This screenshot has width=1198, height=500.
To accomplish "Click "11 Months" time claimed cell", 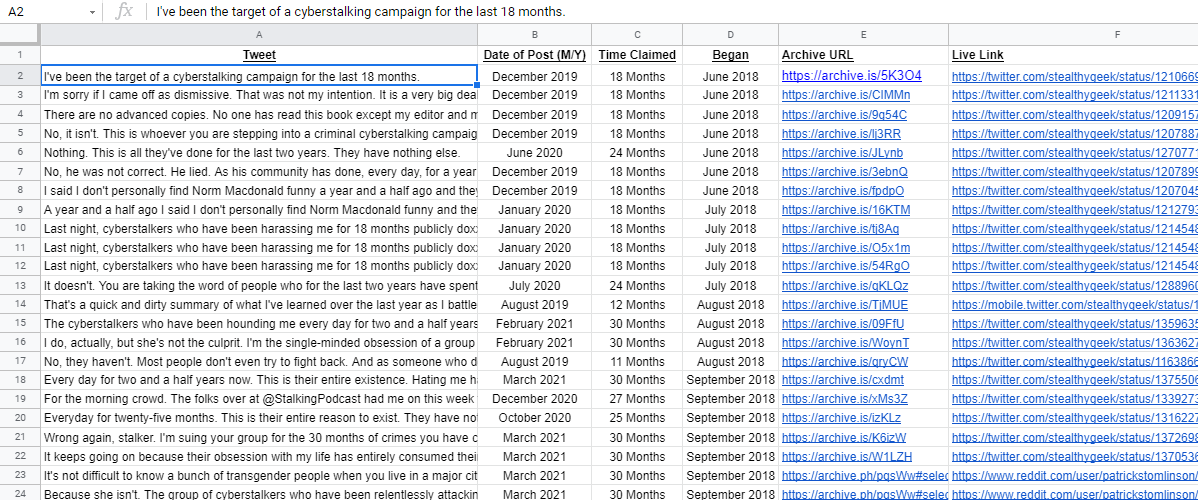I will (637, 362).
